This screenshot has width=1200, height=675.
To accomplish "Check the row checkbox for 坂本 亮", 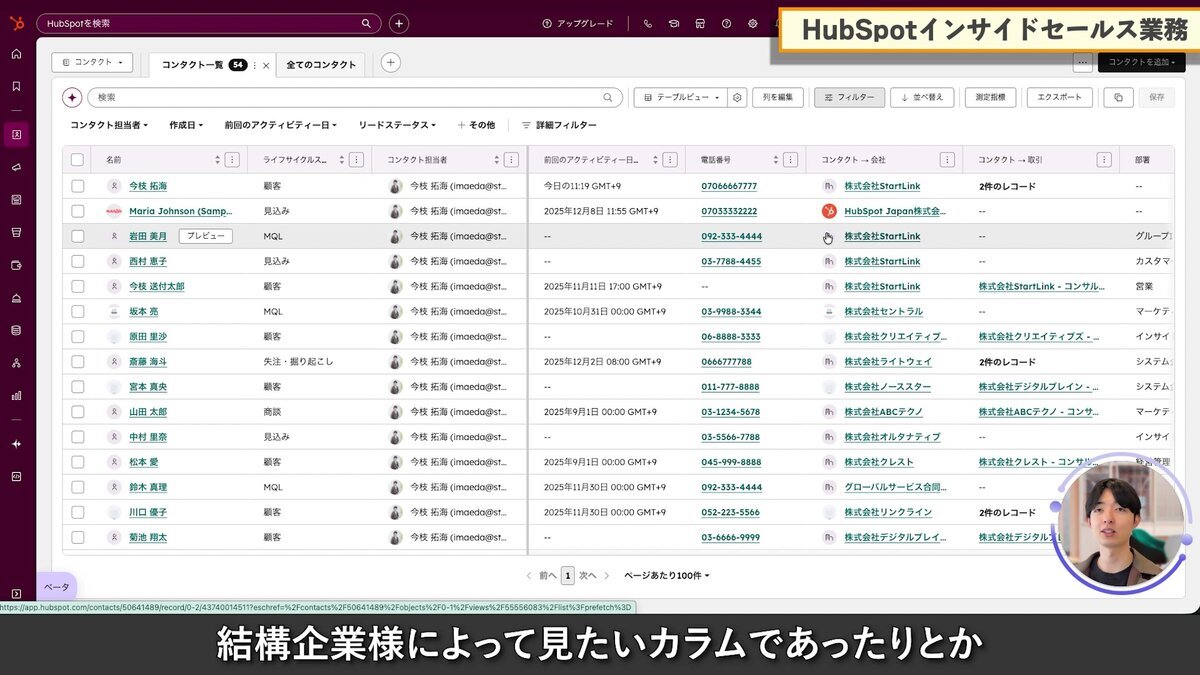I will click(77, 311).
